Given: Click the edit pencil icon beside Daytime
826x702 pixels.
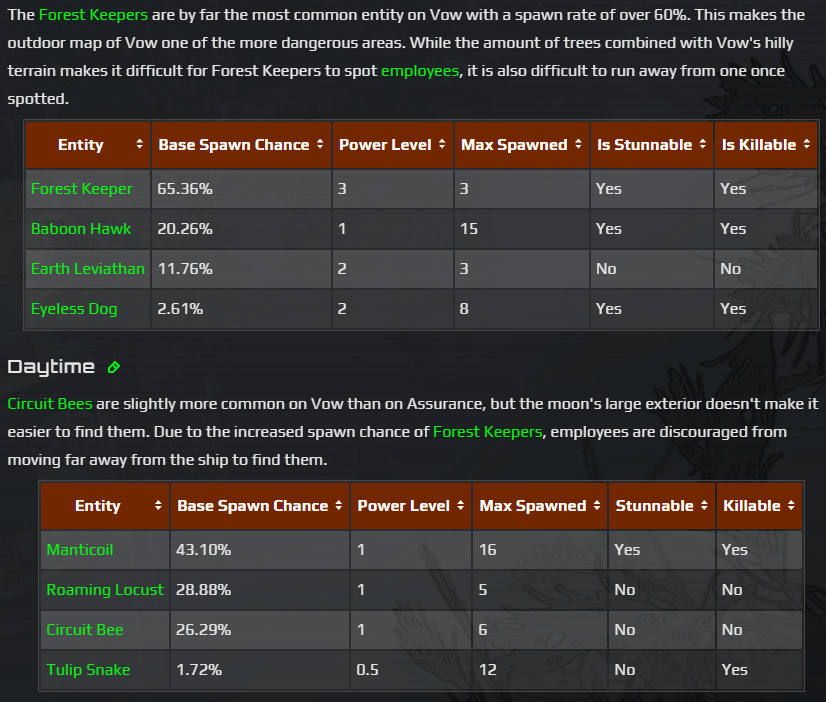Looking at the screenshot, I should pyautogui.click(x=114, y=367).
